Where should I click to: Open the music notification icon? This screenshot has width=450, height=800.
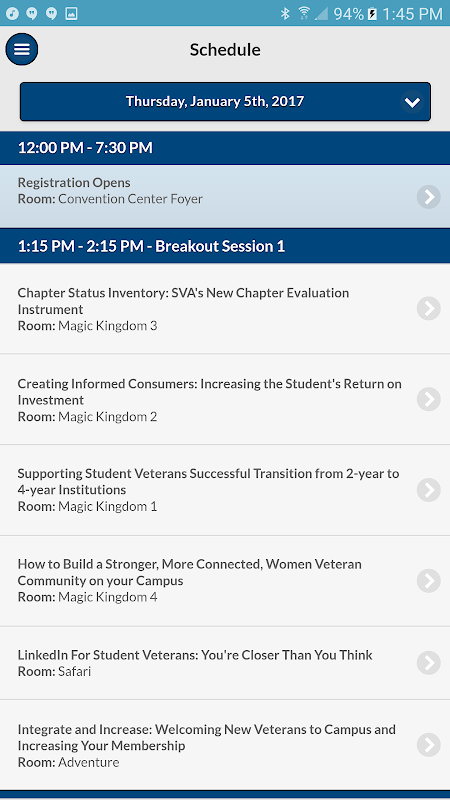tap(12, 14)
